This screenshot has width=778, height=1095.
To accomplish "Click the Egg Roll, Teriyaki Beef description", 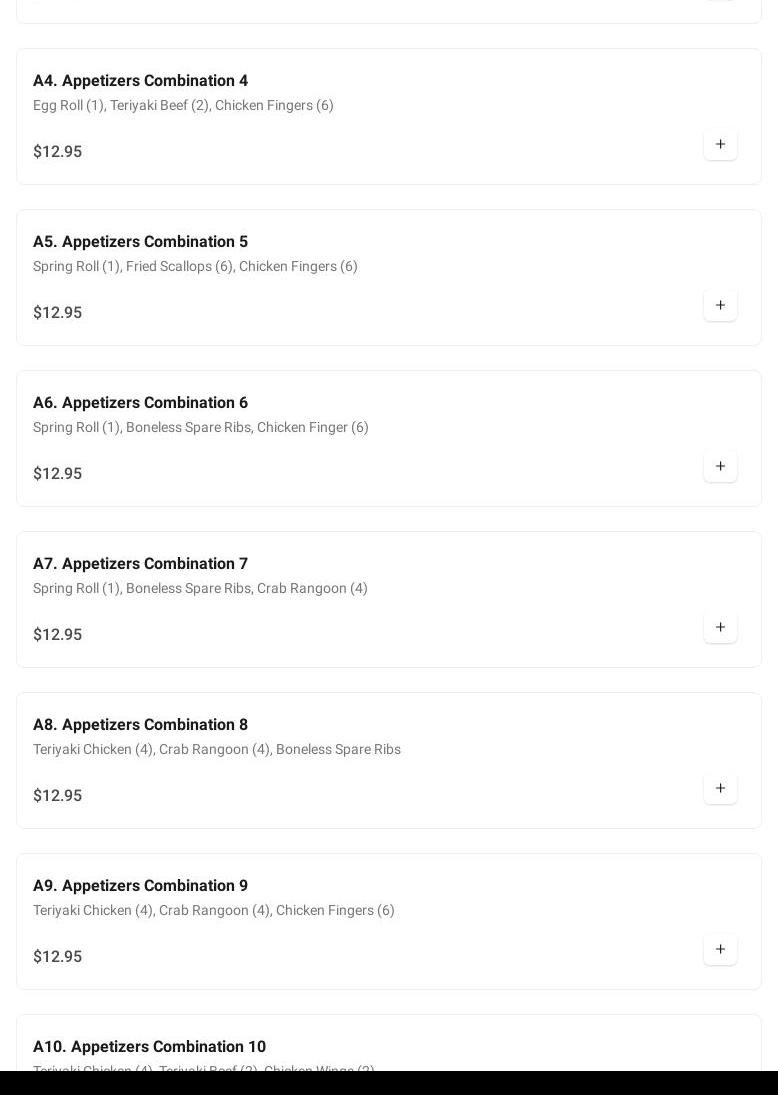I will [183, 106].
